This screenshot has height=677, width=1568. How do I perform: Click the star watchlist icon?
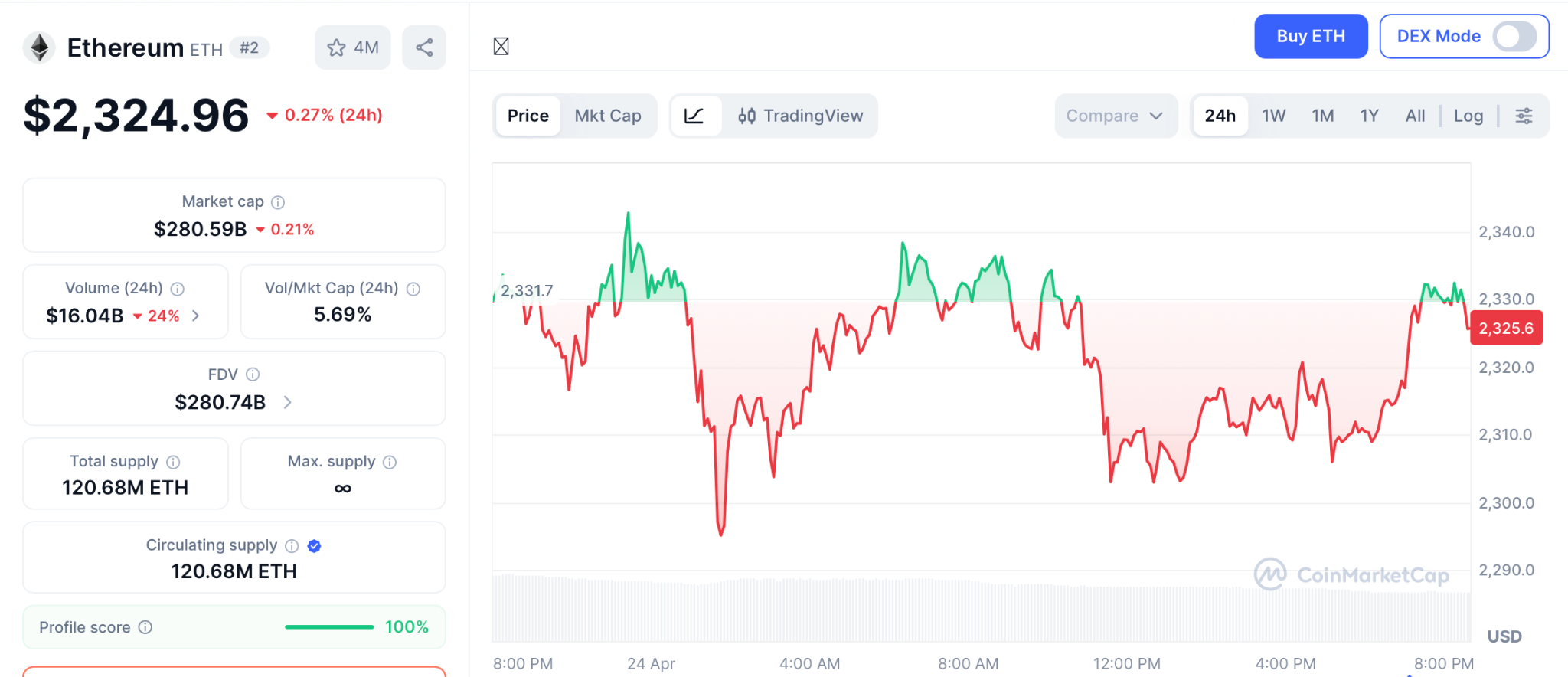click(337, 47)
